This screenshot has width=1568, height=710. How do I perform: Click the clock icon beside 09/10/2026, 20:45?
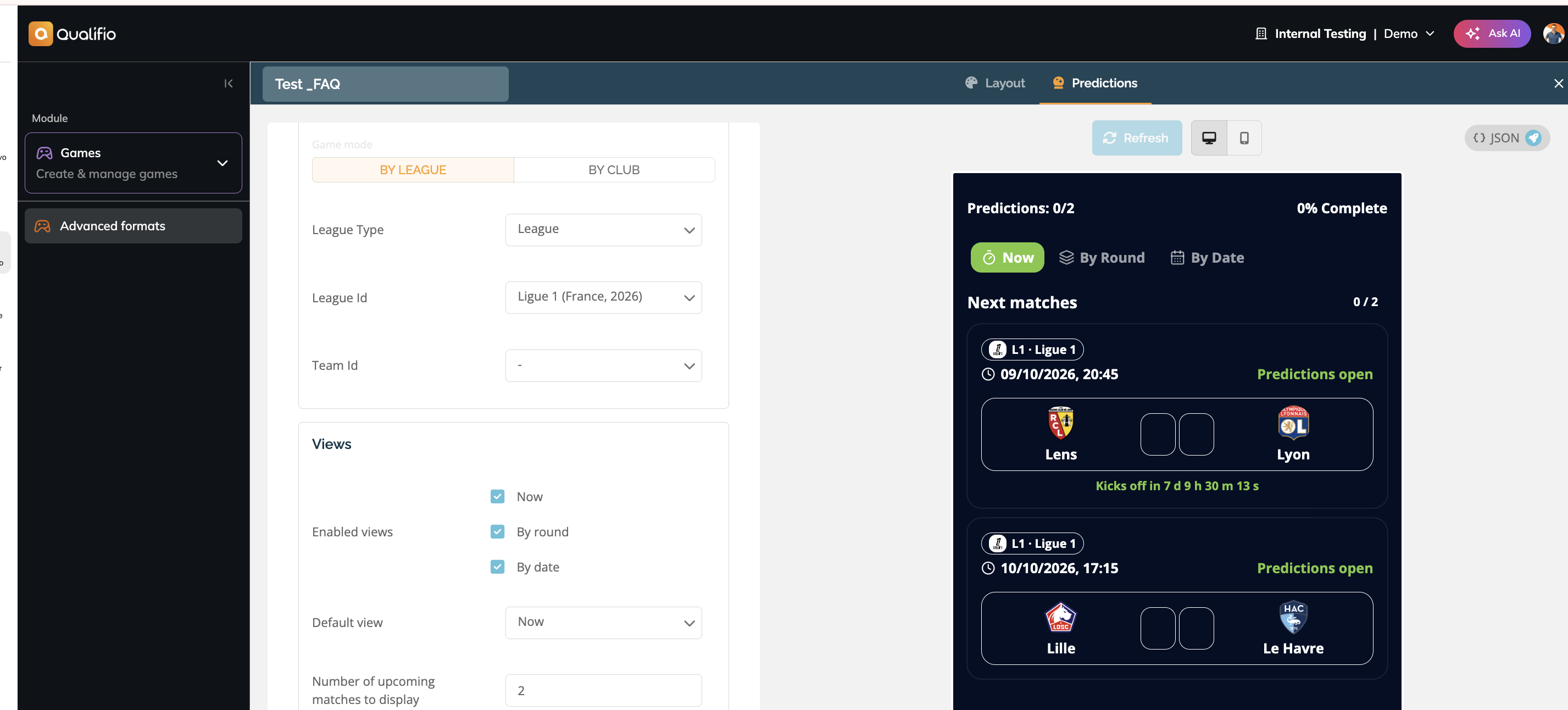[988, 374]
